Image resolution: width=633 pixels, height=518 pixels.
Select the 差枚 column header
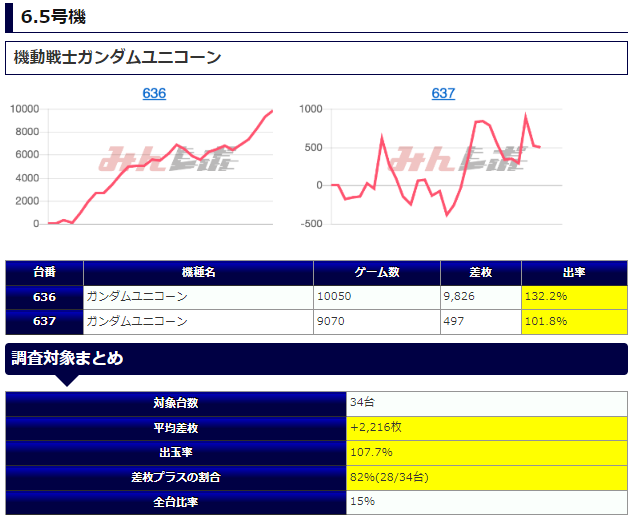[x=481, y=273]
